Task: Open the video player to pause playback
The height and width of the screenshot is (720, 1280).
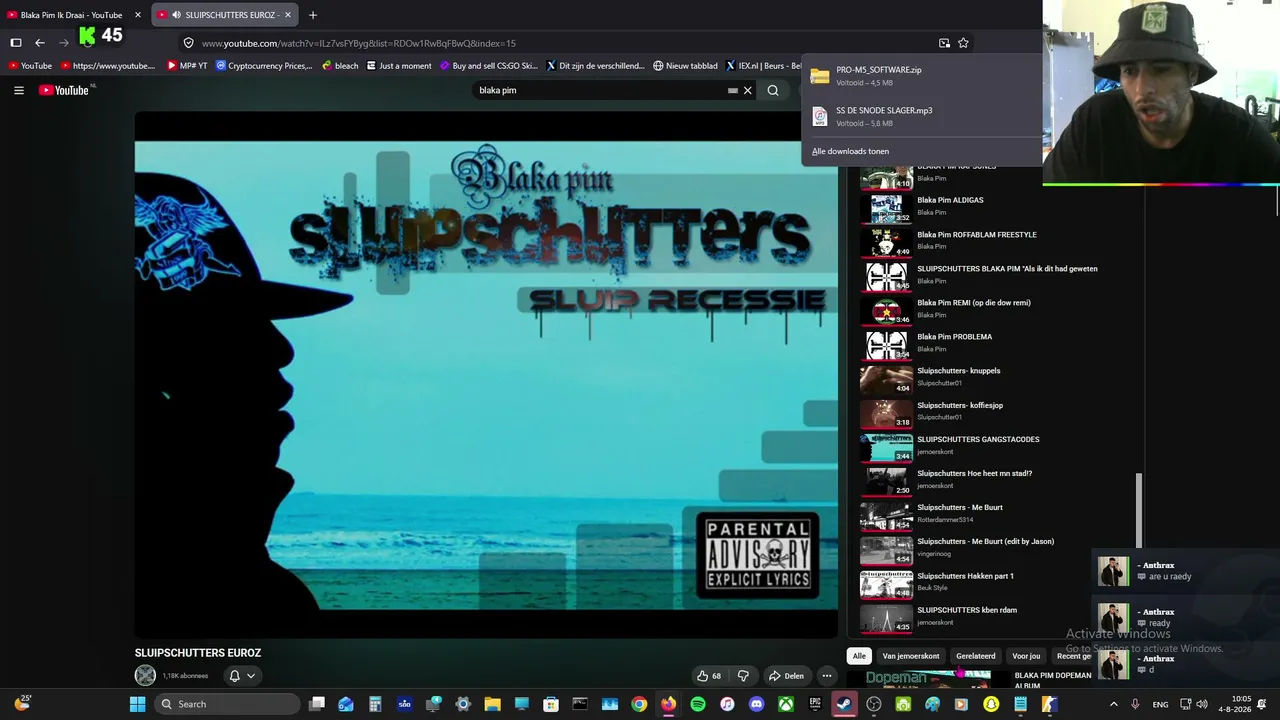Action: 486,375
